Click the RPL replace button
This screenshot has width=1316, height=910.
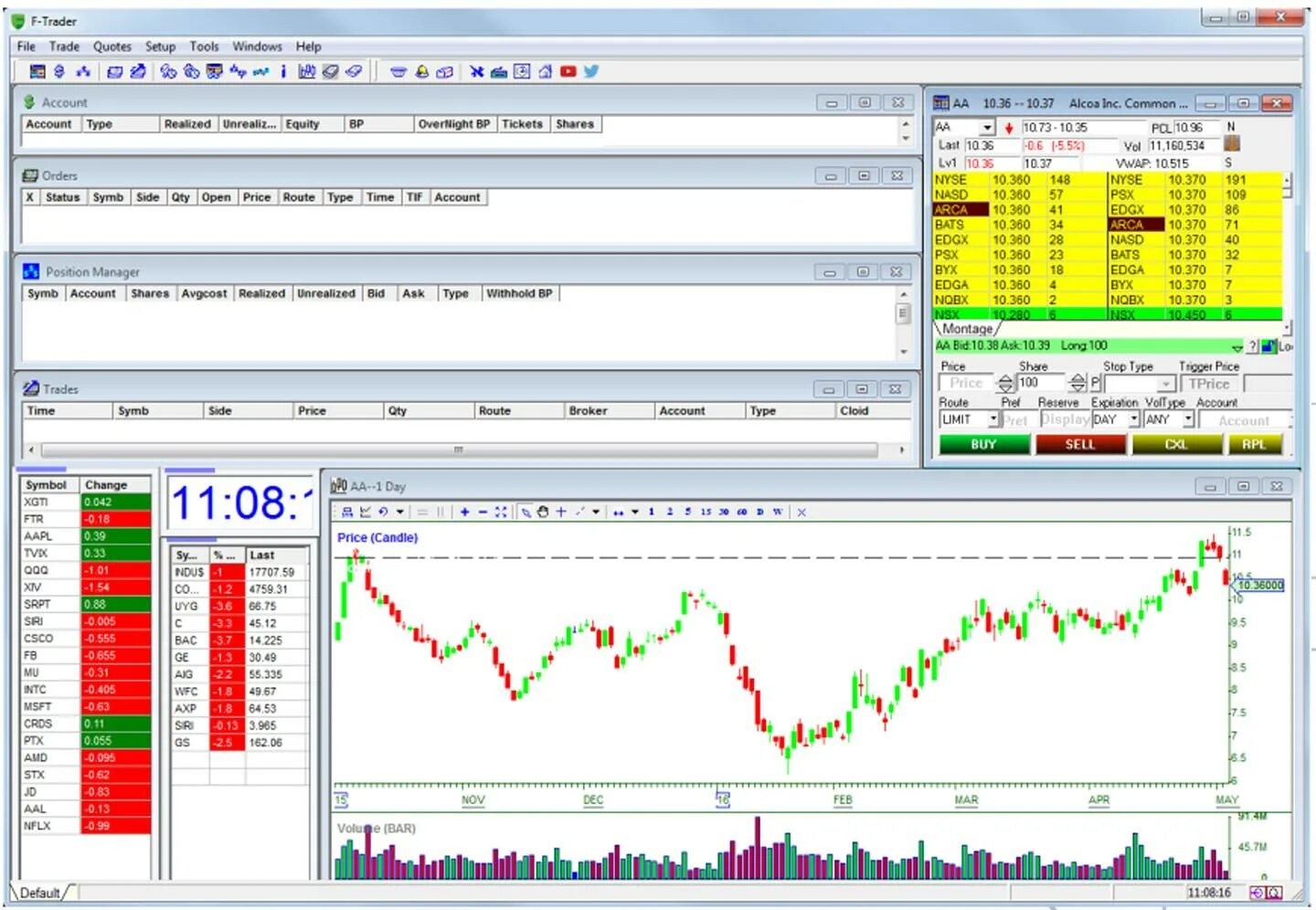click(1255, 445)
